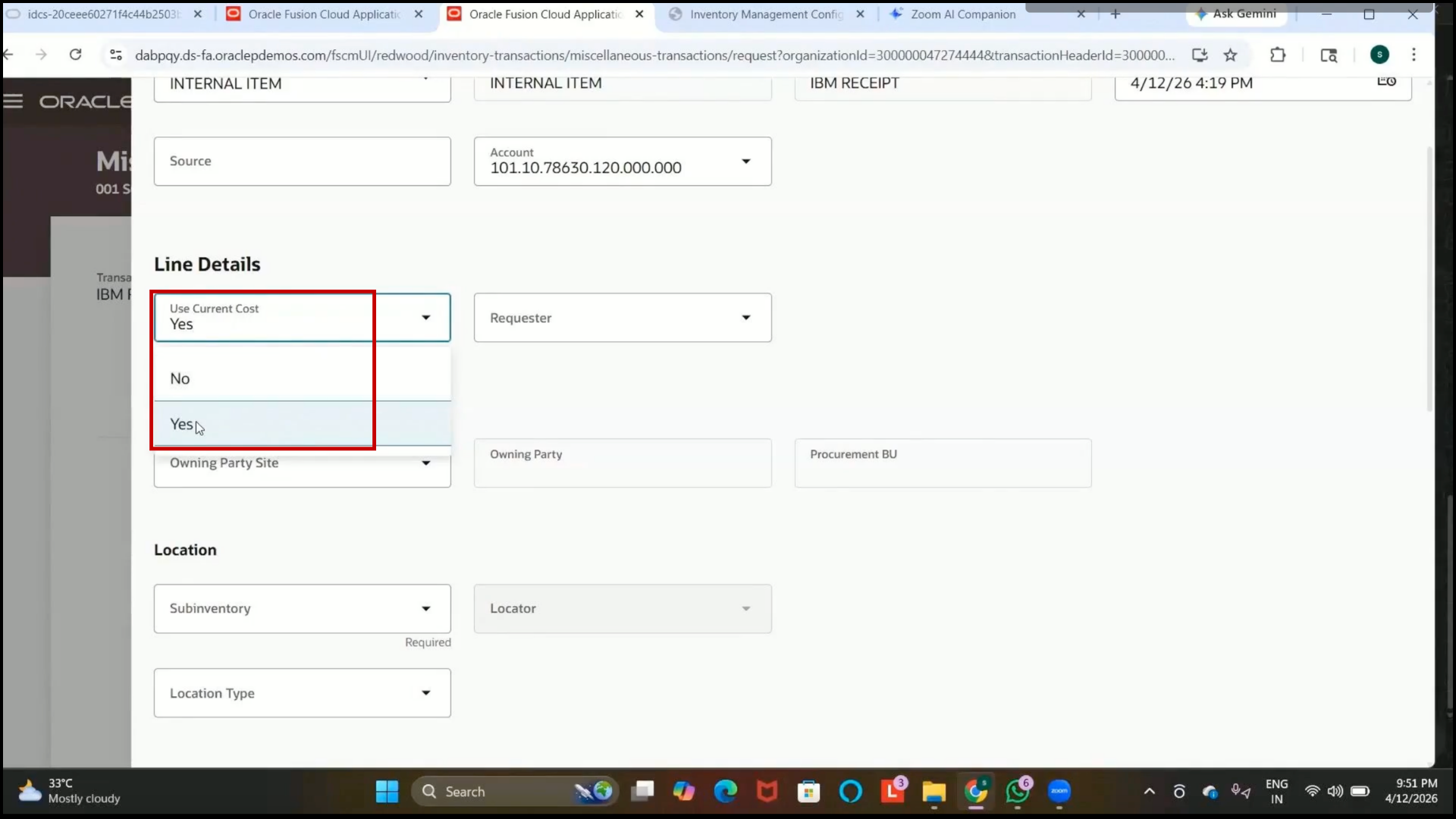Open the clock showing 9:51 PM
The image size is (1456, 819).
tap(1410, 791)
